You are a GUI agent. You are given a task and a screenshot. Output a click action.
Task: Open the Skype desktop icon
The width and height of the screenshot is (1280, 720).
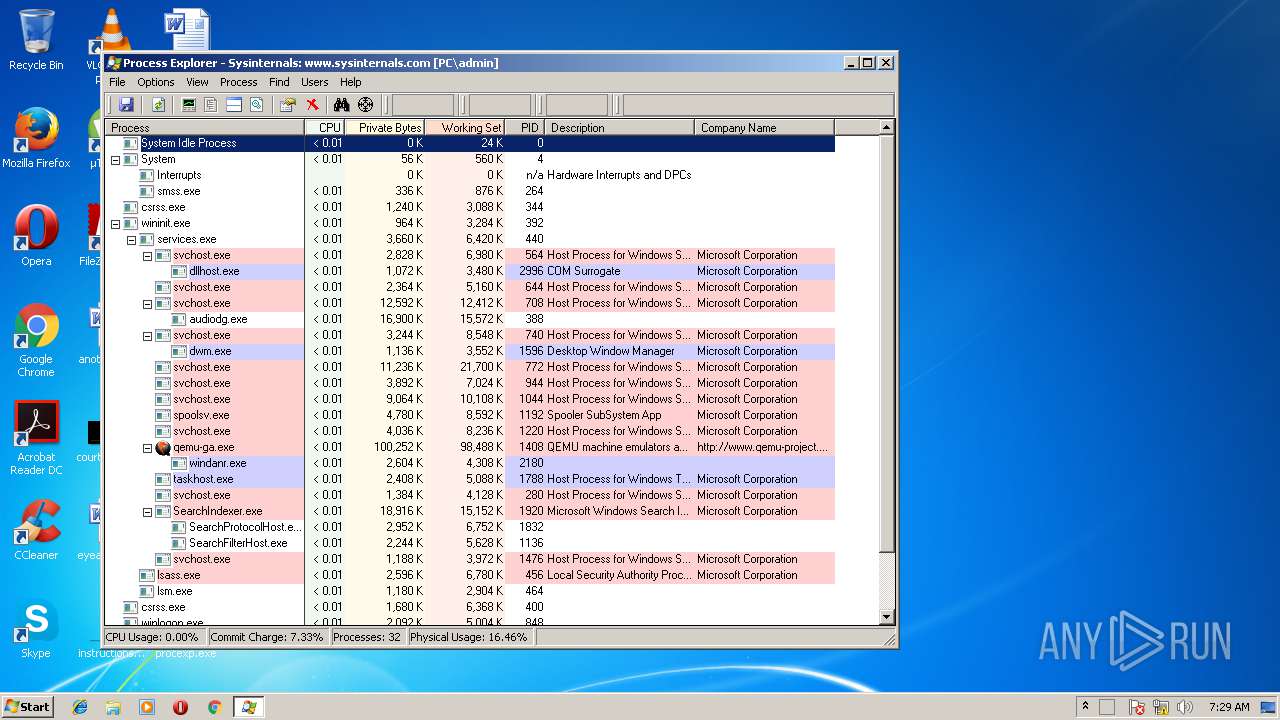pyautogui.click(x=36, y=629)
